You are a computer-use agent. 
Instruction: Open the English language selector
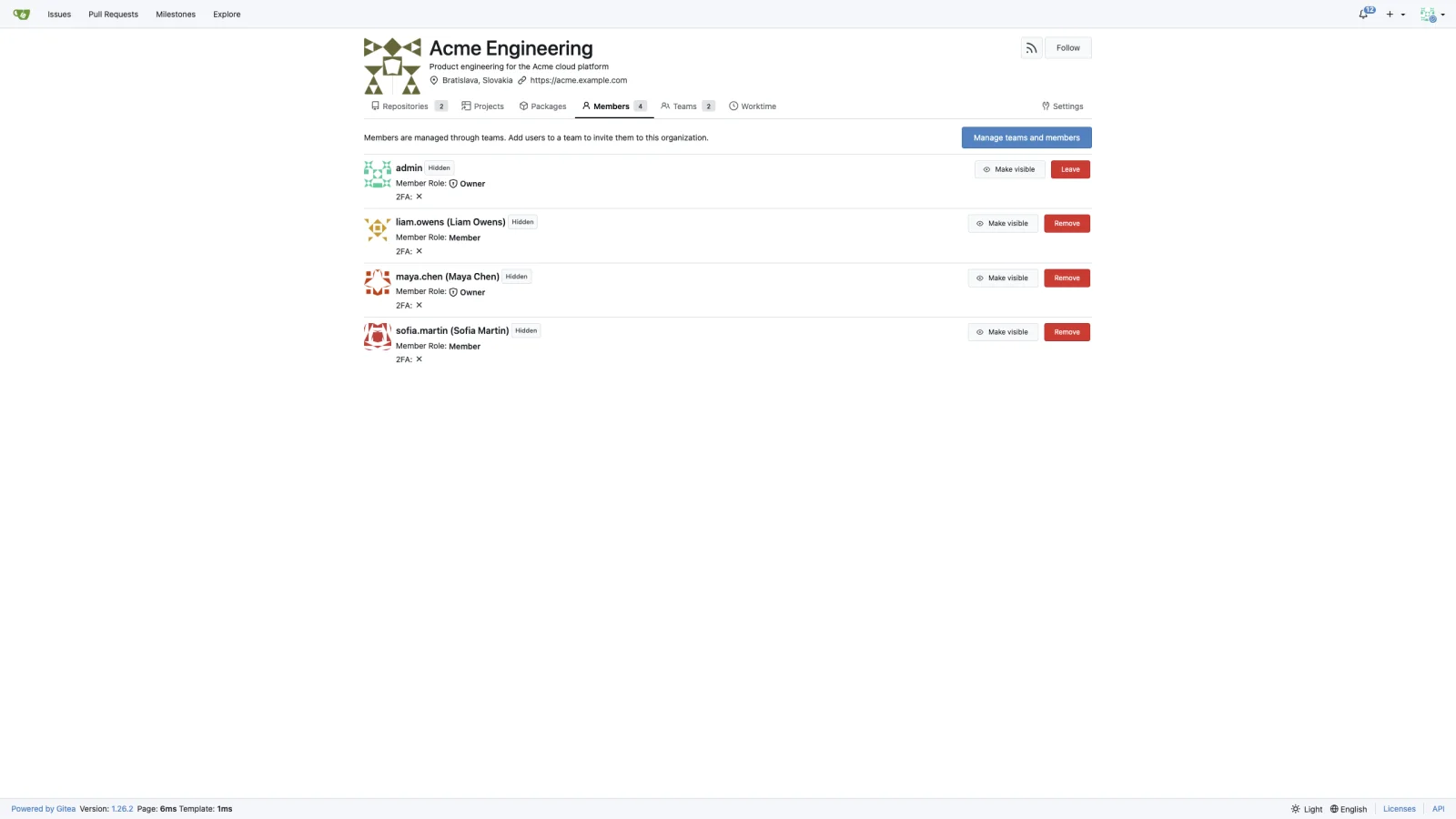point(1349,809)
